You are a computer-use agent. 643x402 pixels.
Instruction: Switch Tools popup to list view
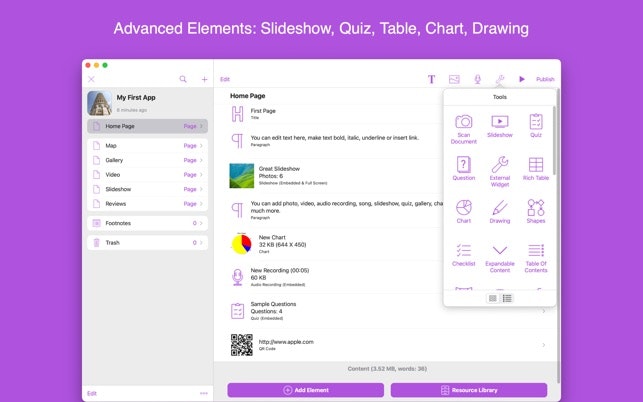coord(507,298)
